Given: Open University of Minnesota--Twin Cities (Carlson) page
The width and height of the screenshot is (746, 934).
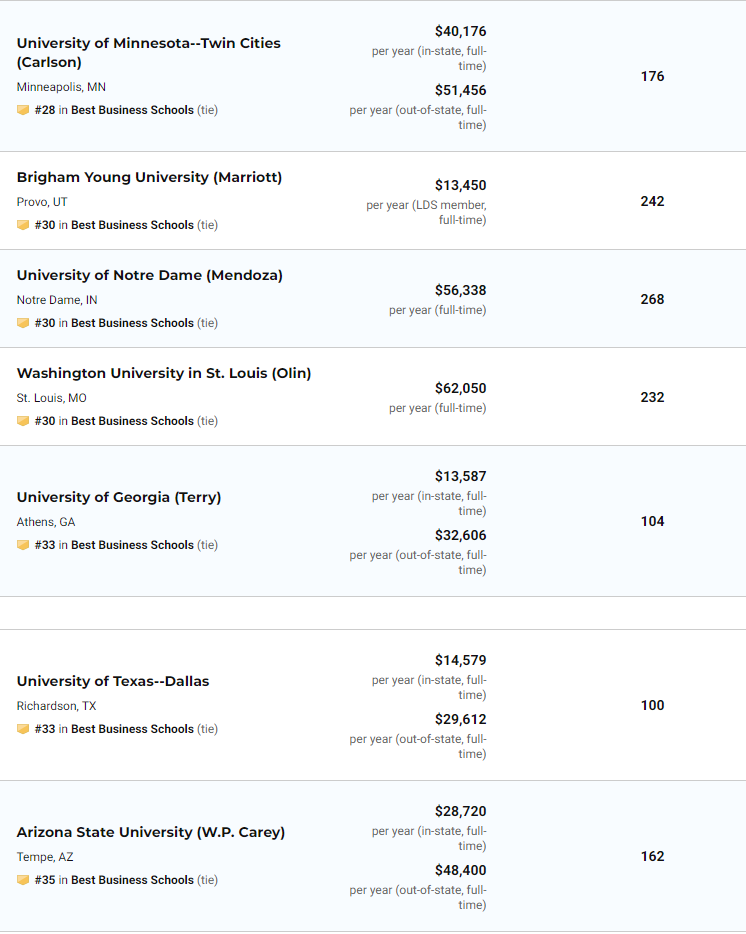Looking at the screenshot, I should (148, 52).
